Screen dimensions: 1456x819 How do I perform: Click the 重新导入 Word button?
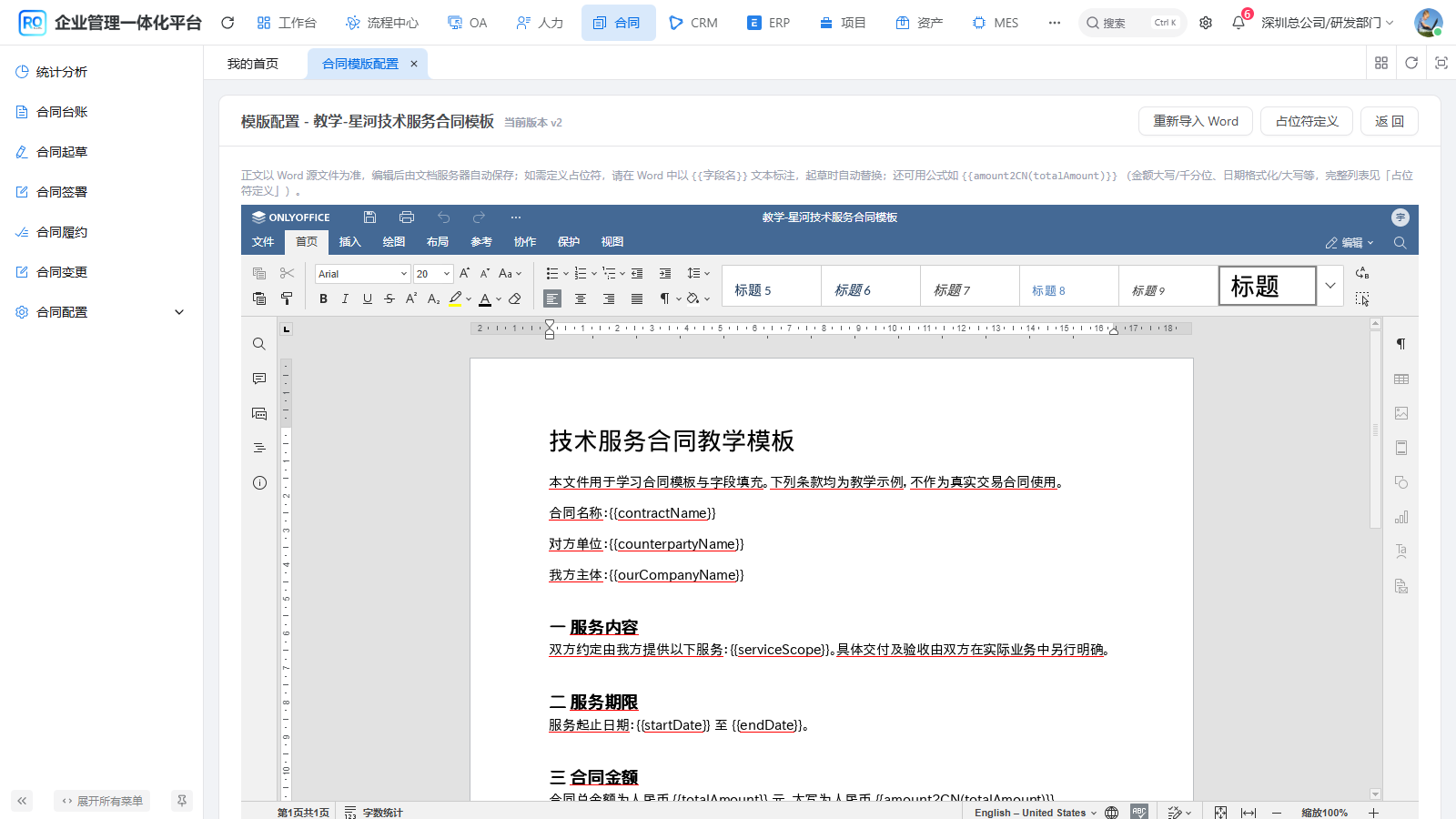pos(1196,121)
